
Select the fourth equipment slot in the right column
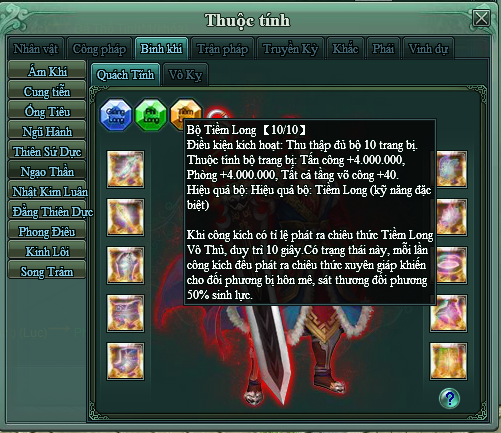pyautogui.click(x=448, y=313)
